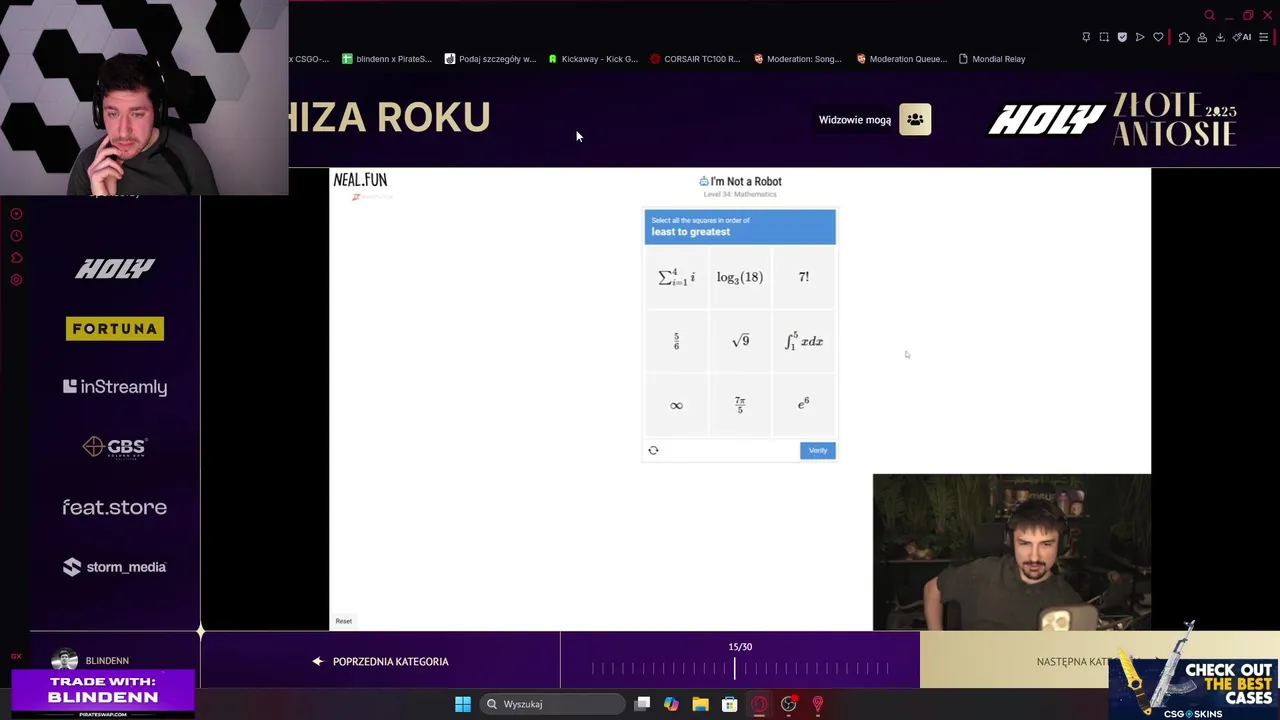Bookmark page with heart icon

coord(1158,37)
